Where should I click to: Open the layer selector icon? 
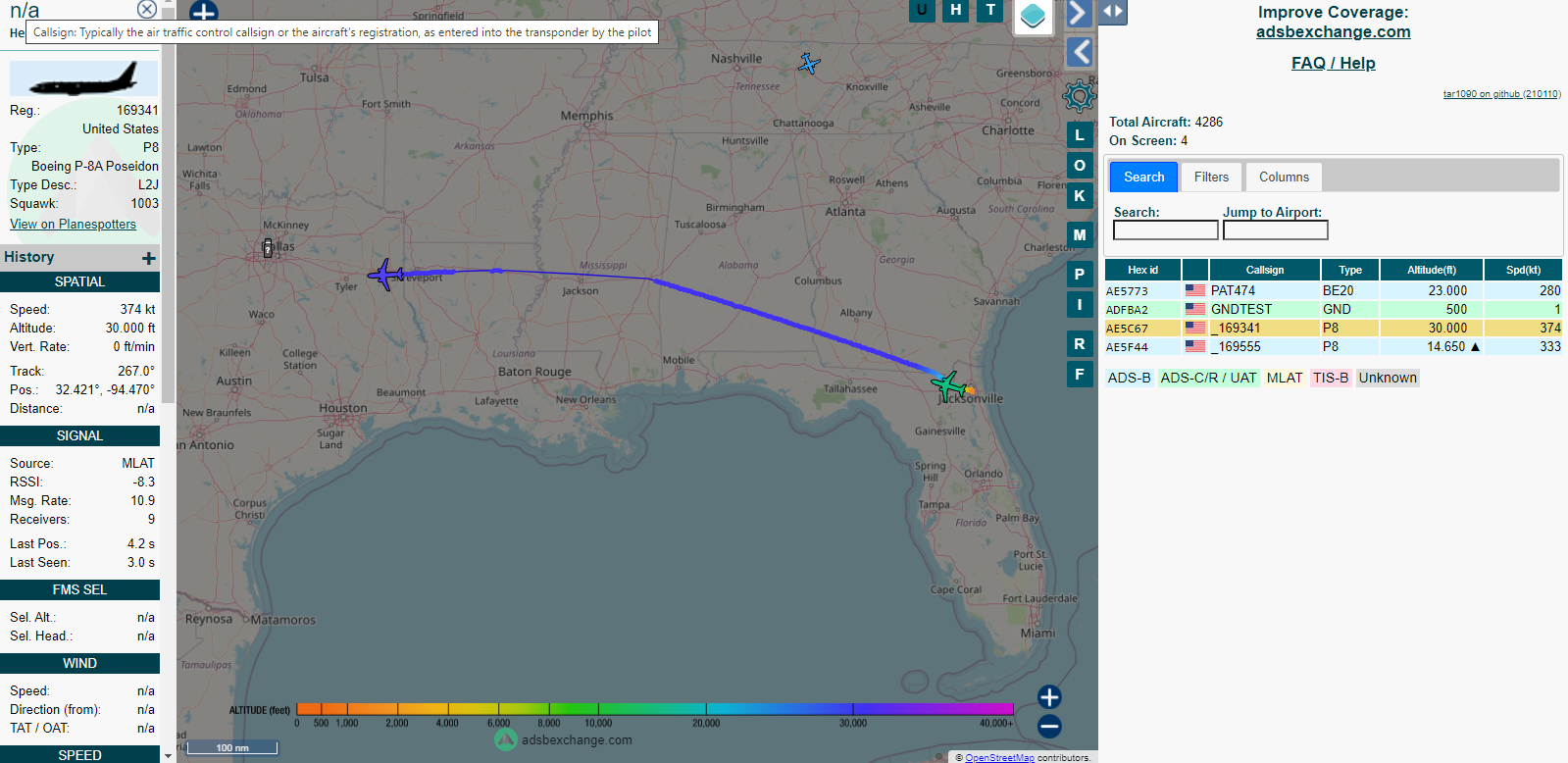coord(1033,17)
